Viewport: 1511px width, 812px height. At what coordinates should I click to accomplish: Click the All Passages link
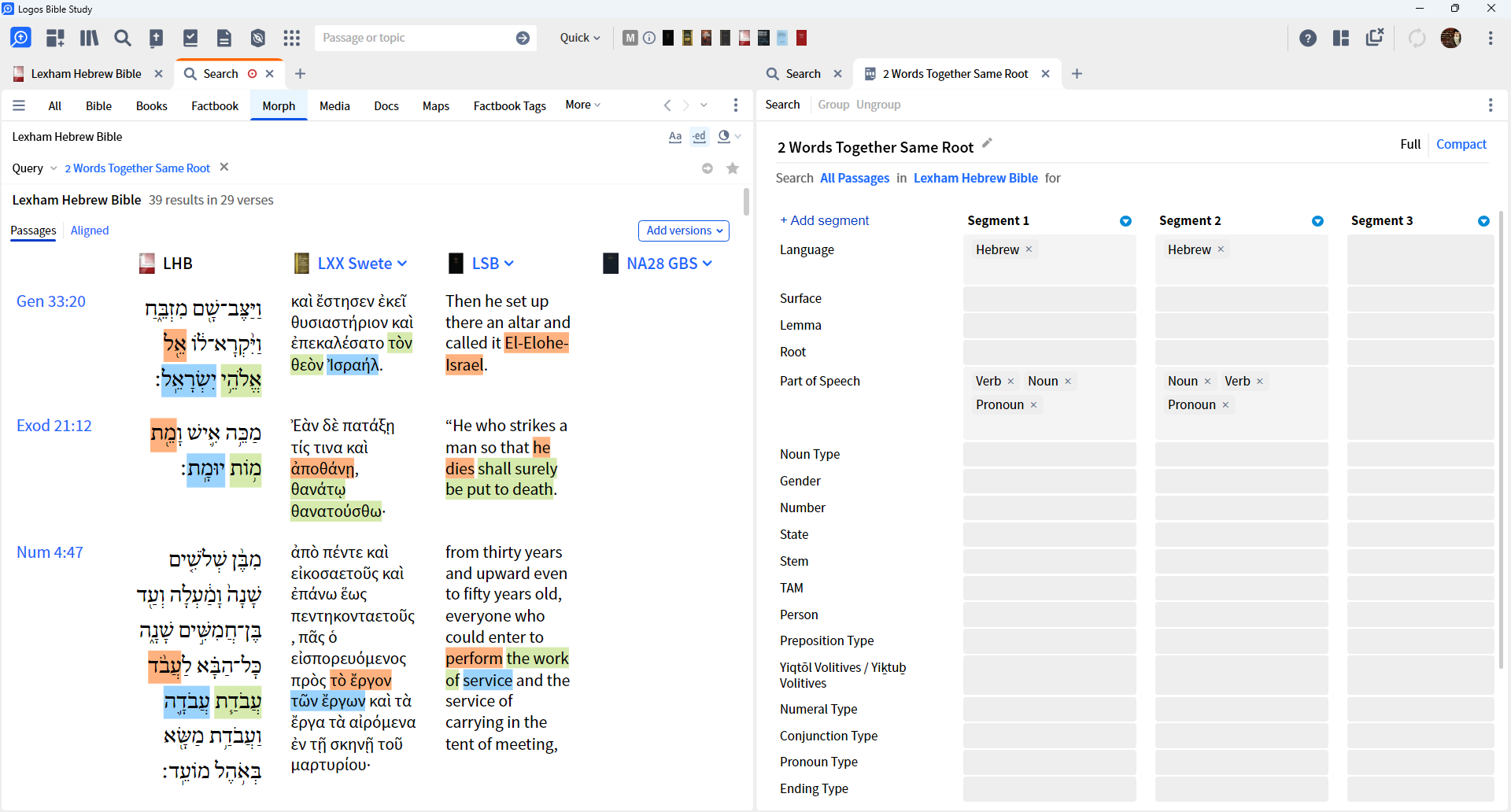pos(855,178)
